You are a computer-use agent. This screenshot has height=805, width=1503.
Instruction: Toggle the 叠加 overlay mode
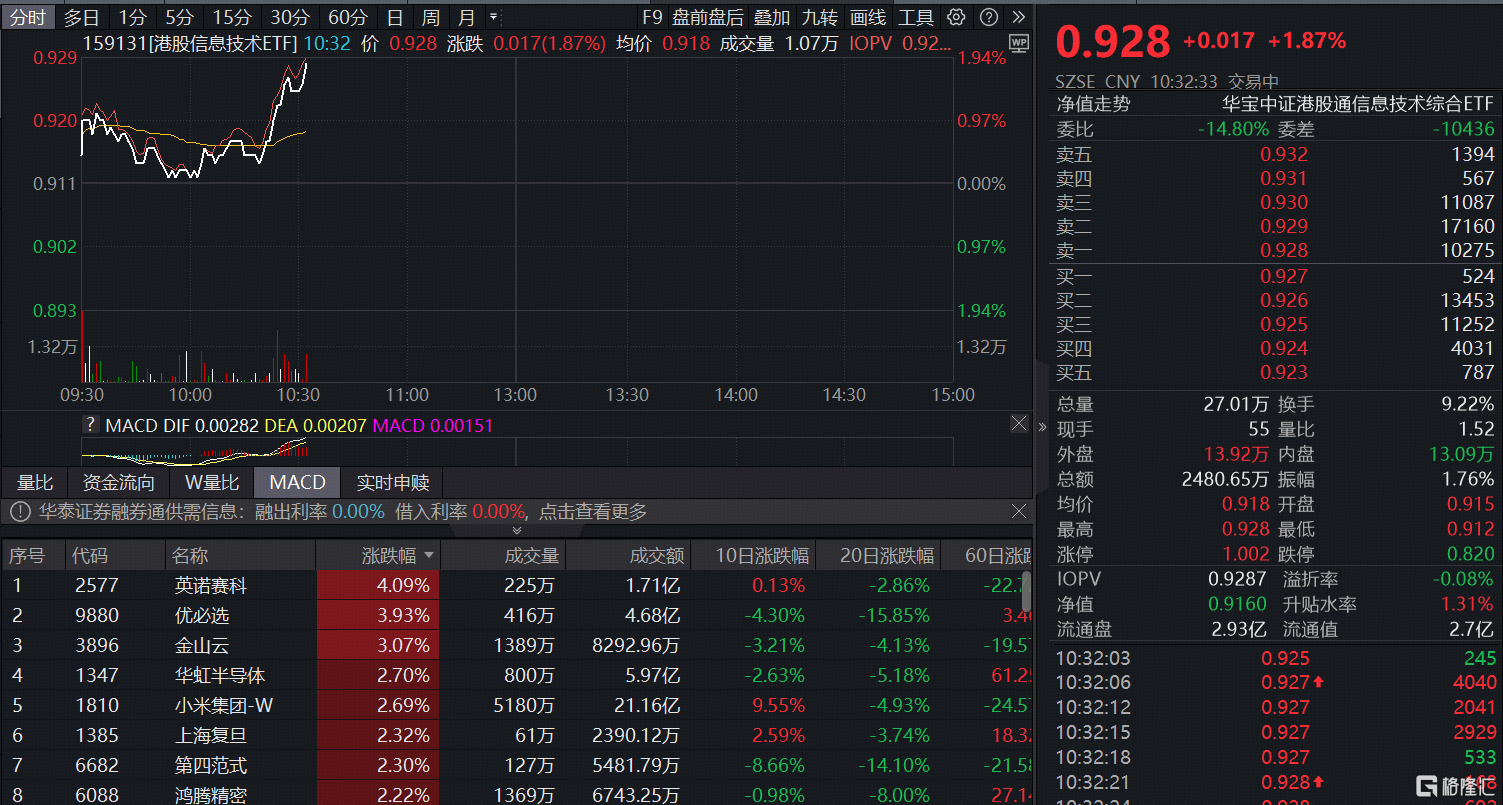(x=771, y=17)
